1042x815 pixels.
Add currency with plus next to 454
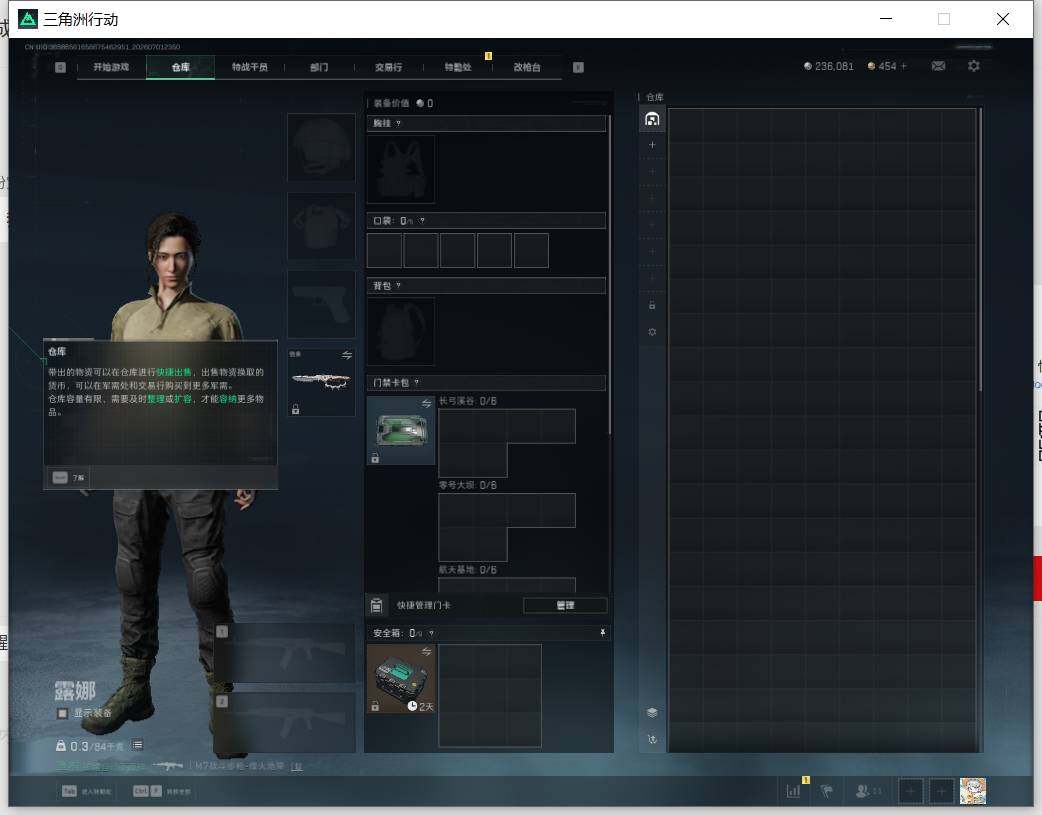(x=903, y=66)
